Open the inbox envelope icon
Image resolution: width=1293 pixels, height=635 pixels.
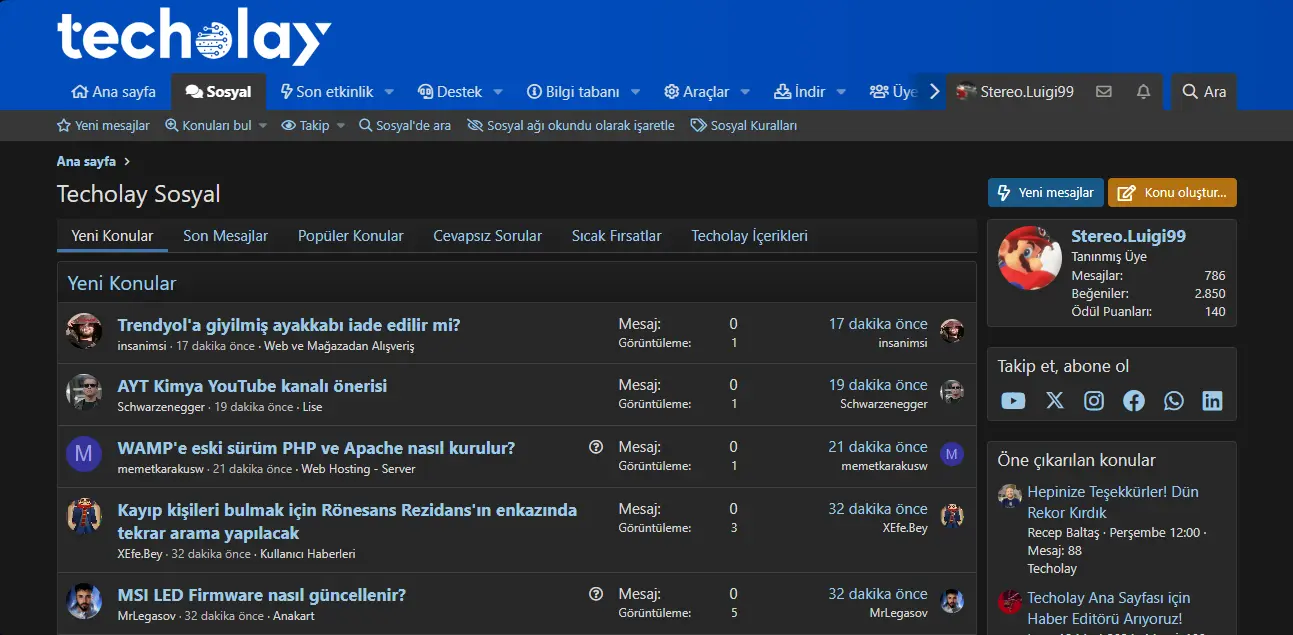point(1104,91)
